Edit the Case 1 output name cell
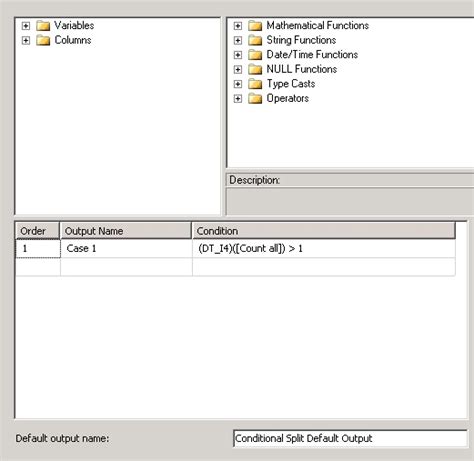The height and width of the screenshot is (461, 474). (126, 248)
